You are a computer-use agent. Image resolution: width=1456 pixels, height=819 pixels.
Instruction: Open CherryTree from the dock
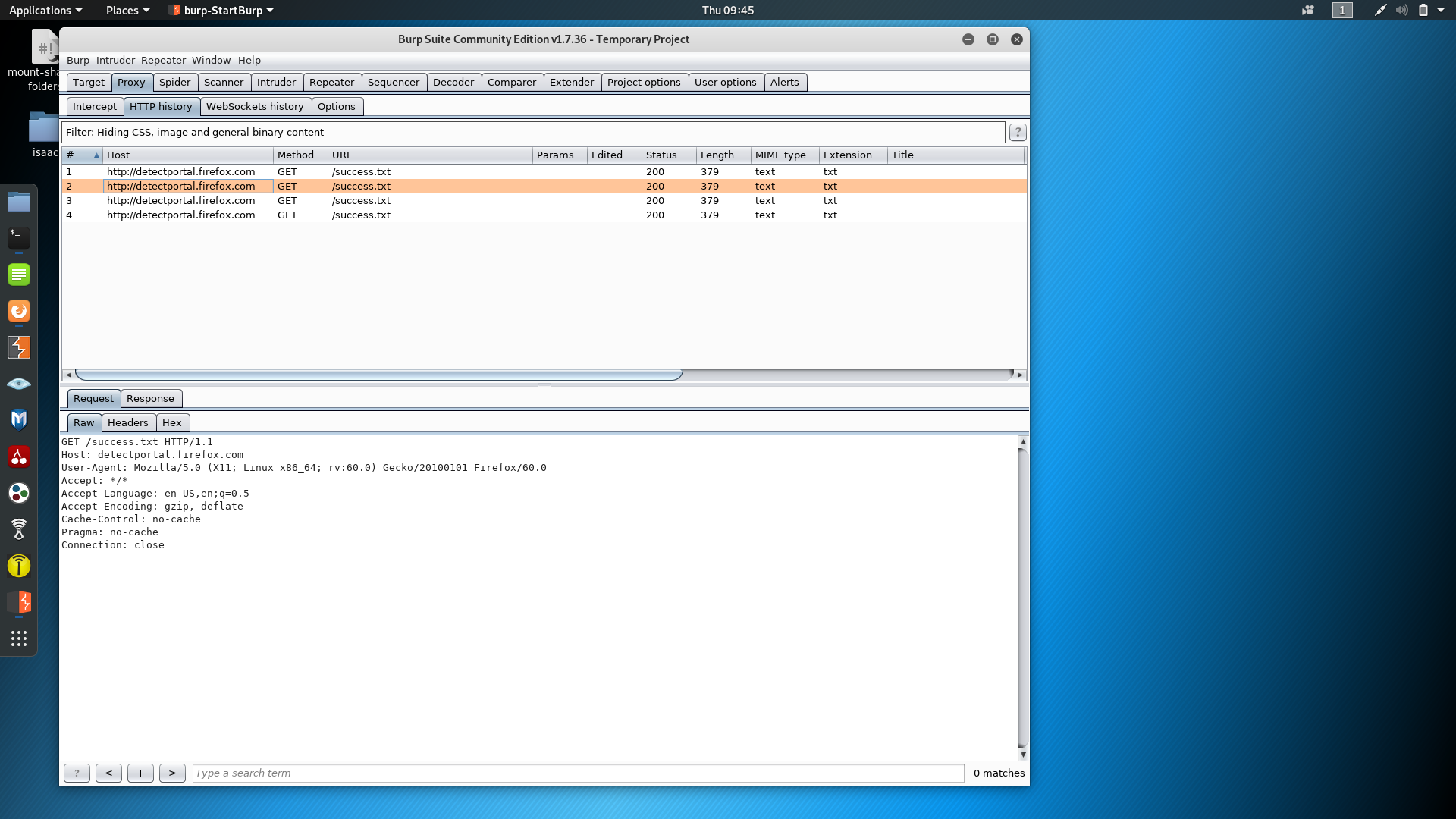tap(18, 457)
